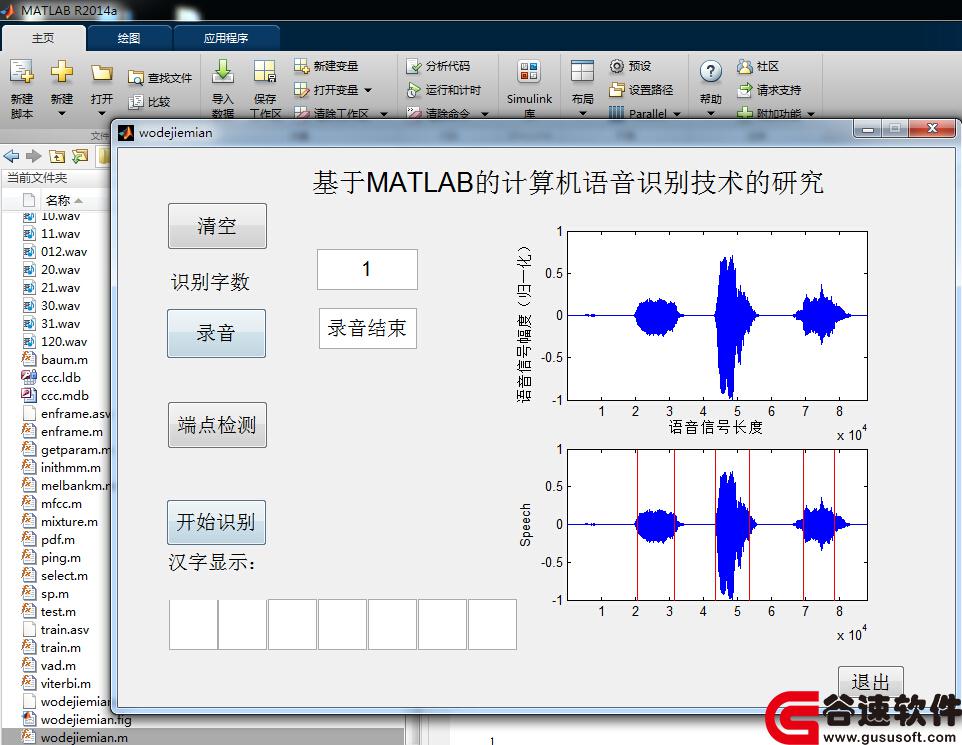This screenshot has height=745, width=962.
Task: Open Find Files (查找文件)
Action: 160,78
